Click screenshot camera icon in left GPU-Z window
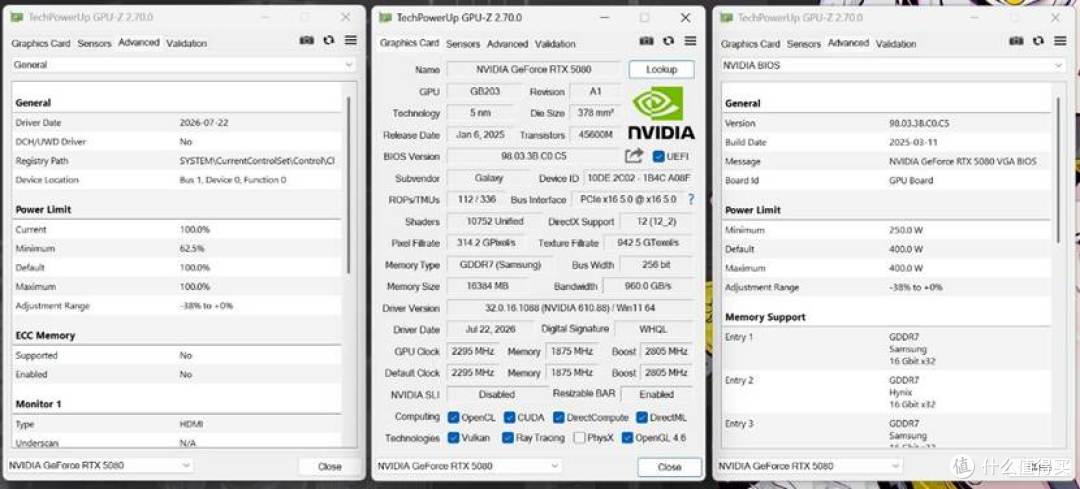 (307, 41)
